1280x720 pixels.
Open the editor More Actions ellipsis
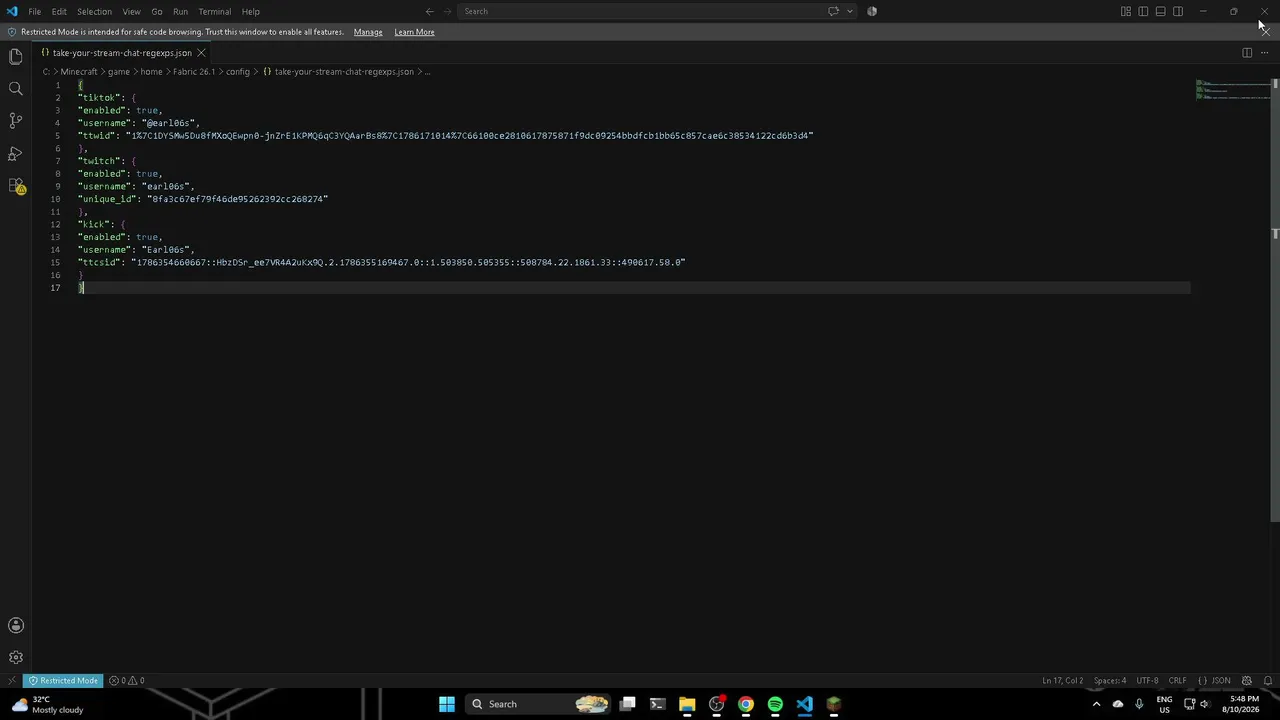pos(1264,52)
